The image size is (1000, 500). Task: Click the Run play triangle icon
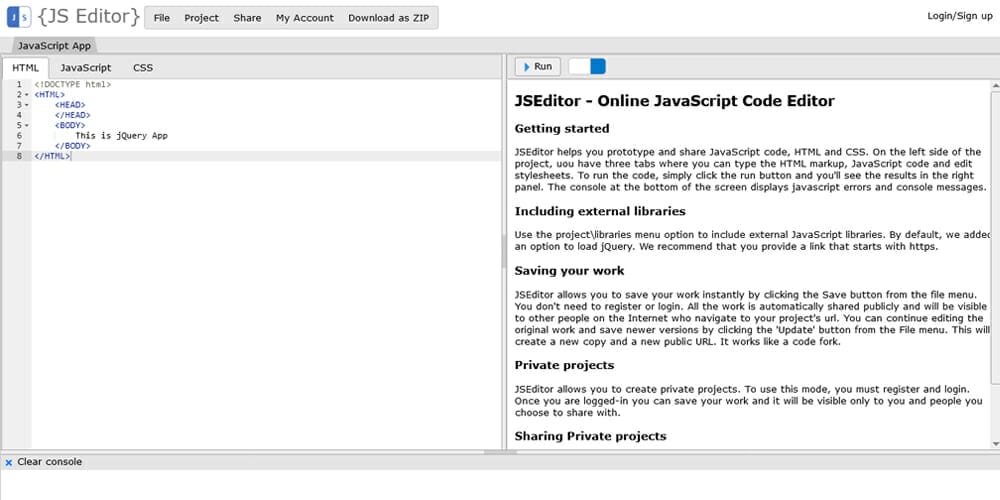pyautogui.click(x=527, y=67)
